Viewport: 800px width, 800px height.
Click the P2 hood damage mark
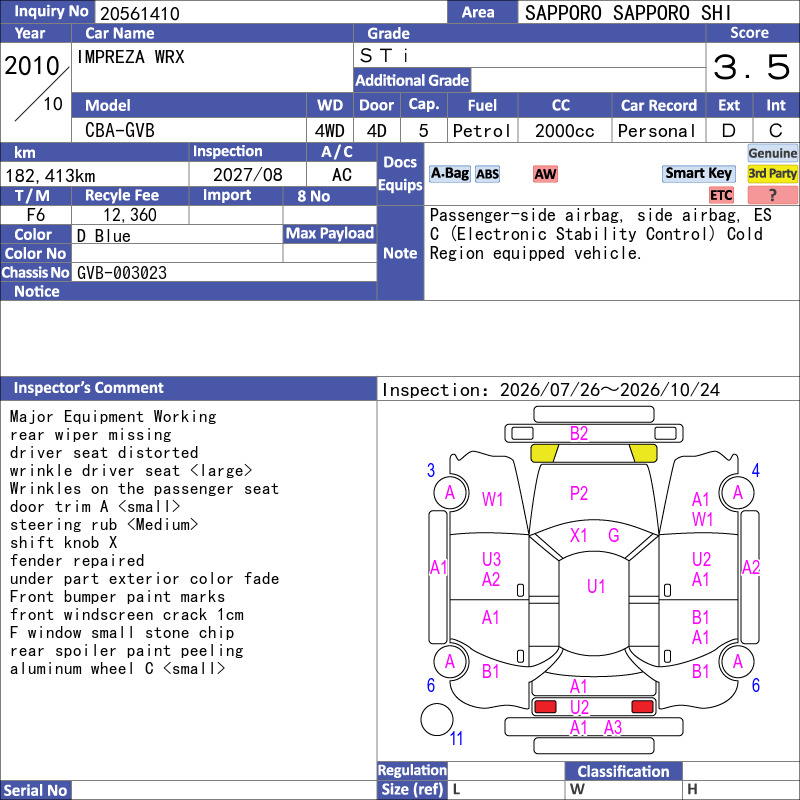(579, 493)
